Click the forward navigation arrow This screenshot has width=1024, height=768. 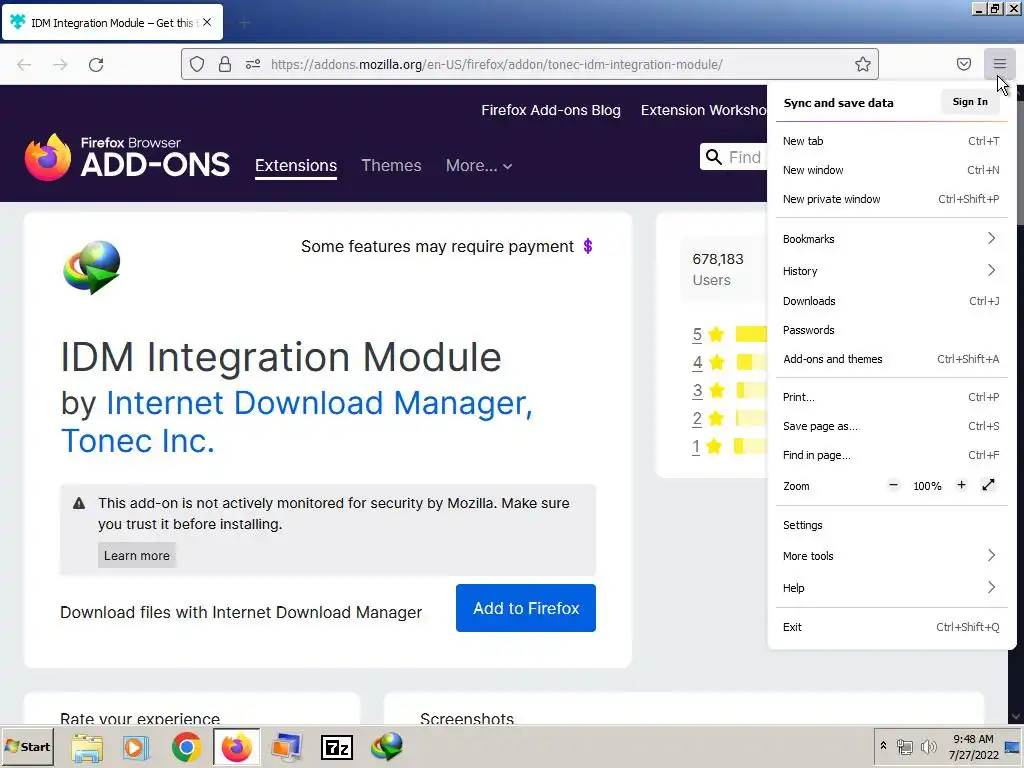pos(60,65)
